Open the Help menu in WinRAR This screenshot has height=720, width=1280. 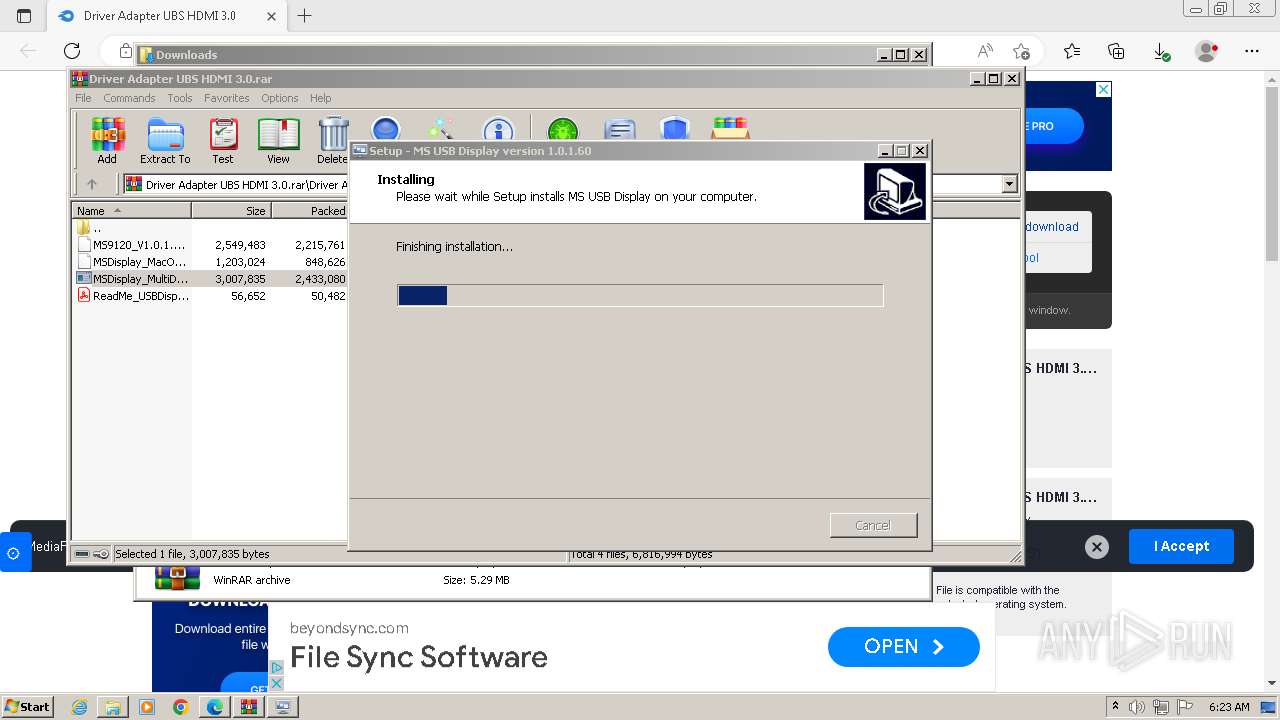click(x=320, y=98)
